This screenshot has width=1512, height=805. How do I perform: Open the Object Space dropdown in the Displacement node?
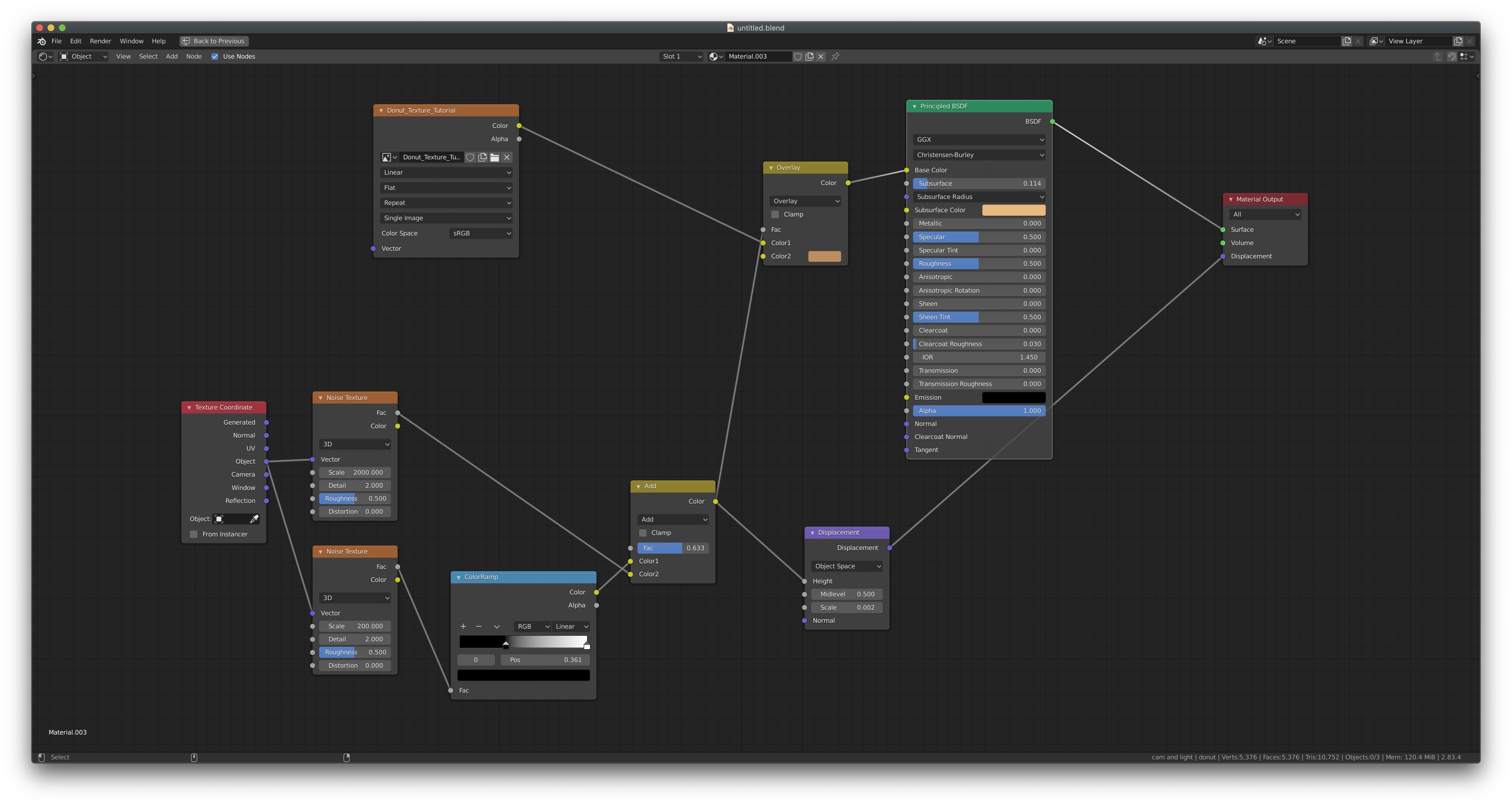(847, 566)
